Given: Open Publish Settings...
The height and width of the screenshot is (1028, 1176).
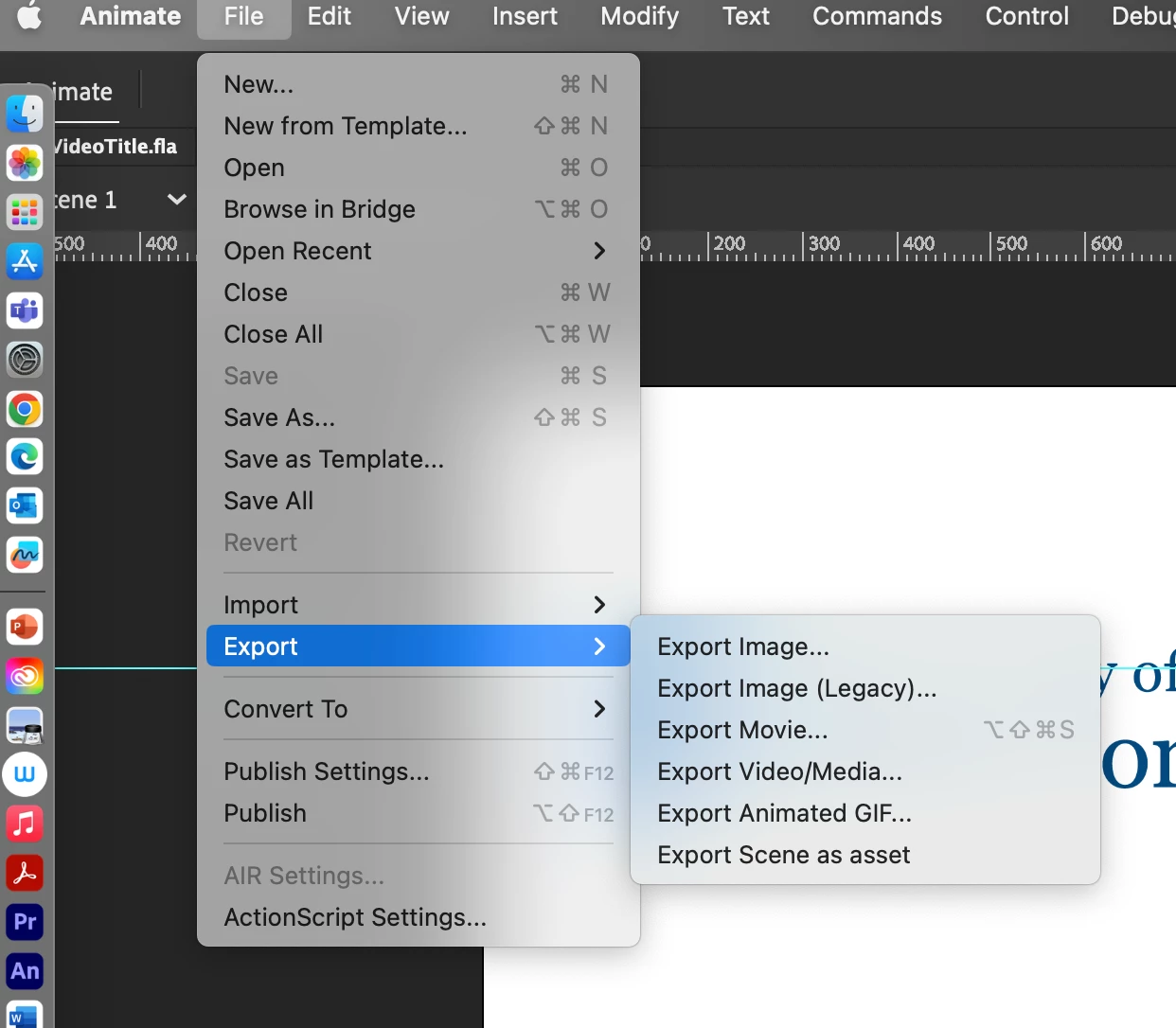Looking at the screenshot, I should 418,771.
